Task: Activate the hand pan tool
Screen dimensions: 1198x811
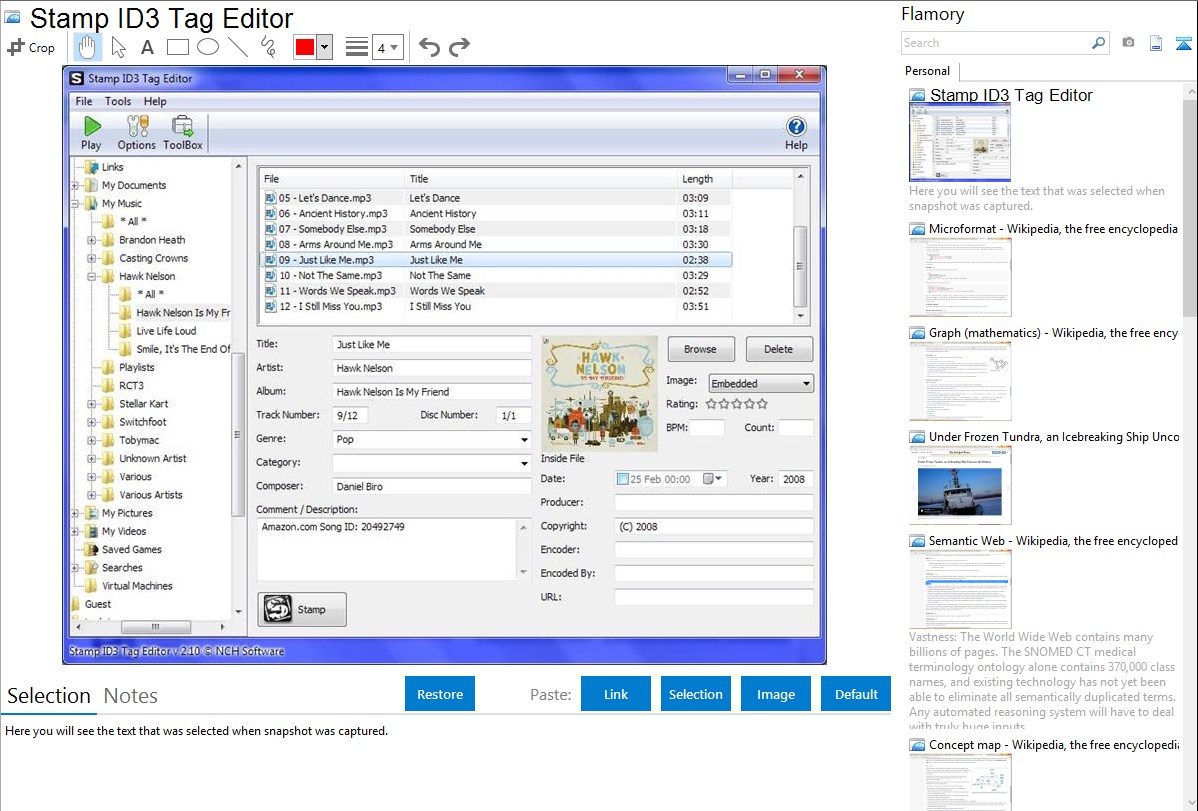Action: pos(88,47)
